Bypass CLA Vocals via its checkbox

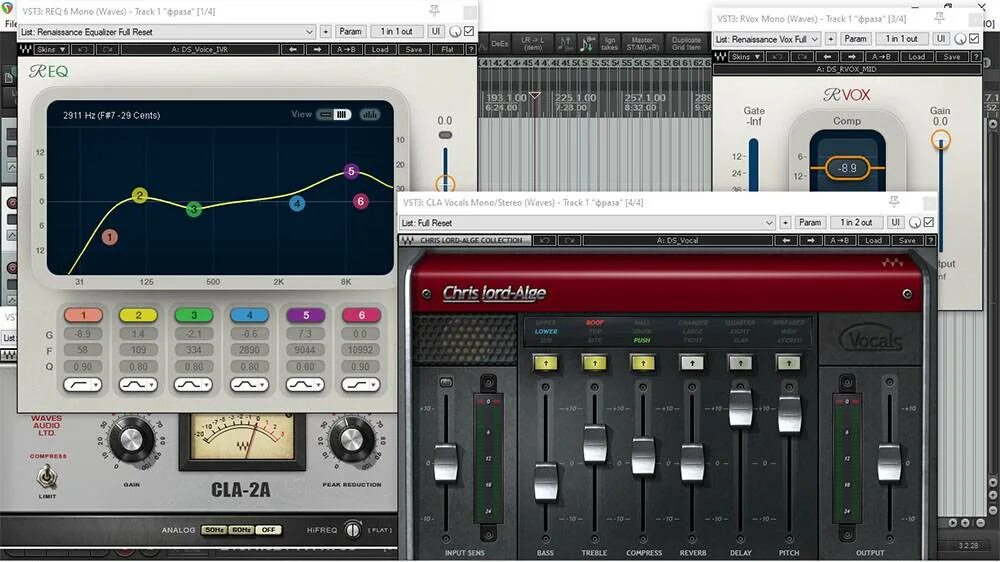click(x=929, y=222)
